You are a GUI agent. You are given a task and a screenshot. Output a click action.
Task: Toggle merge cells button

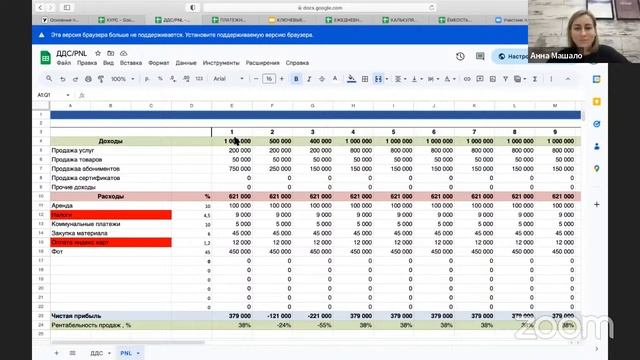click(378, 79)
